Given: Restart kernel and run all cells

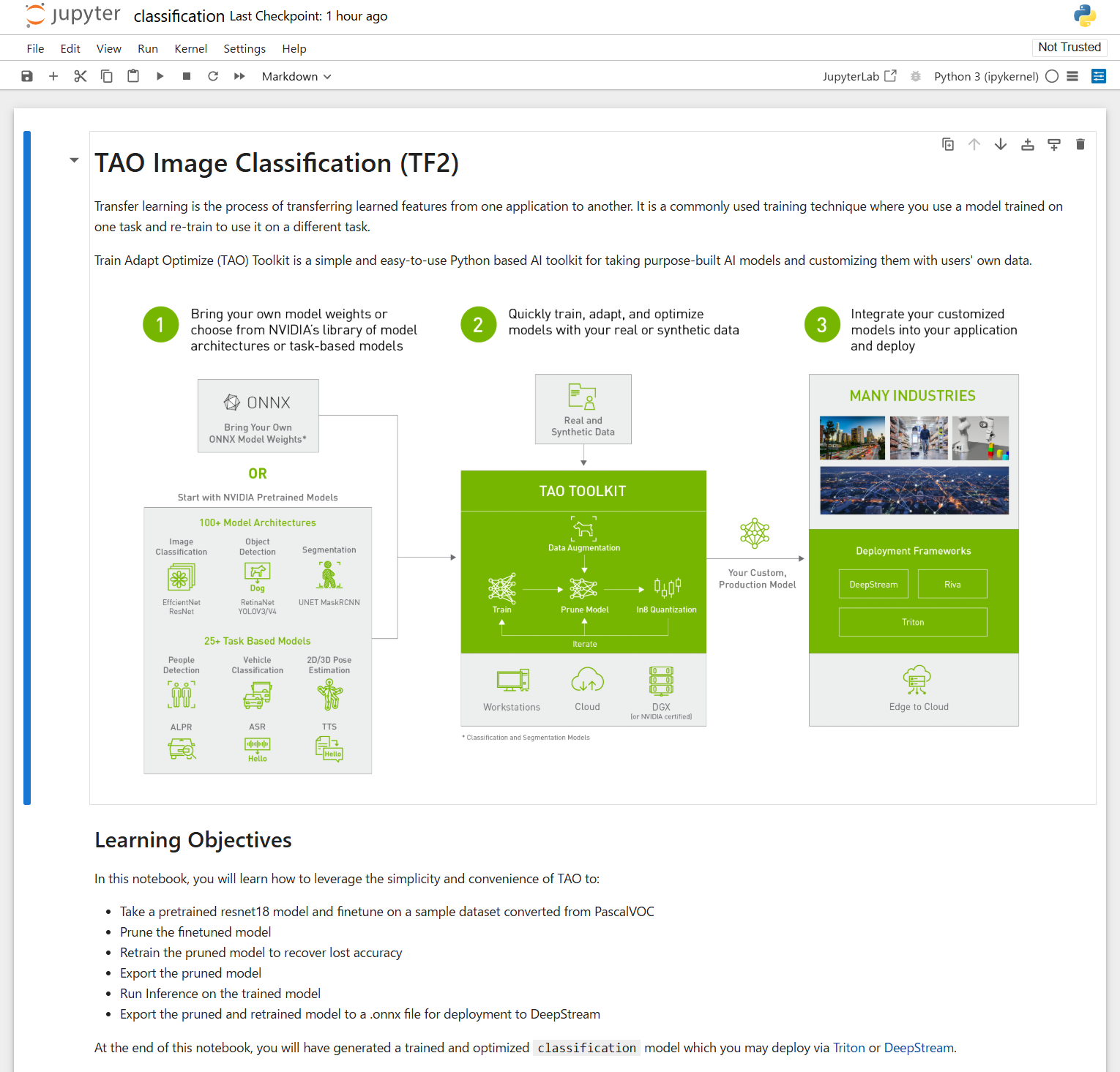Looking at the screenshot, I should click(x=239, y=76).
